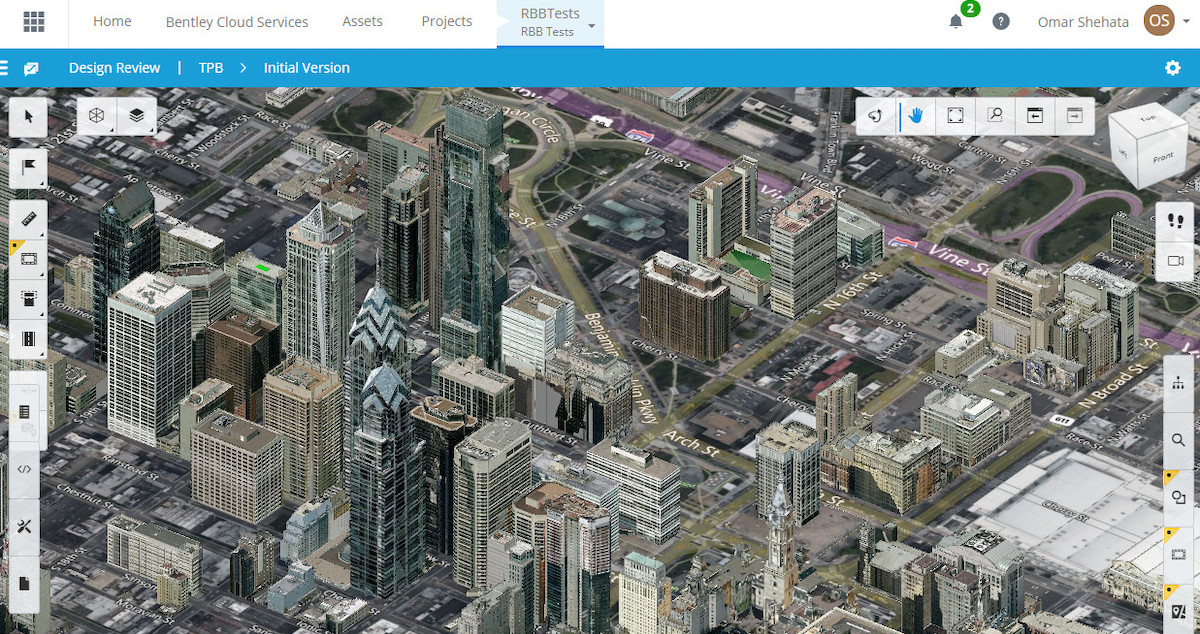Open the Home tab
The image size is (1200, 634).
pos(112,21)
